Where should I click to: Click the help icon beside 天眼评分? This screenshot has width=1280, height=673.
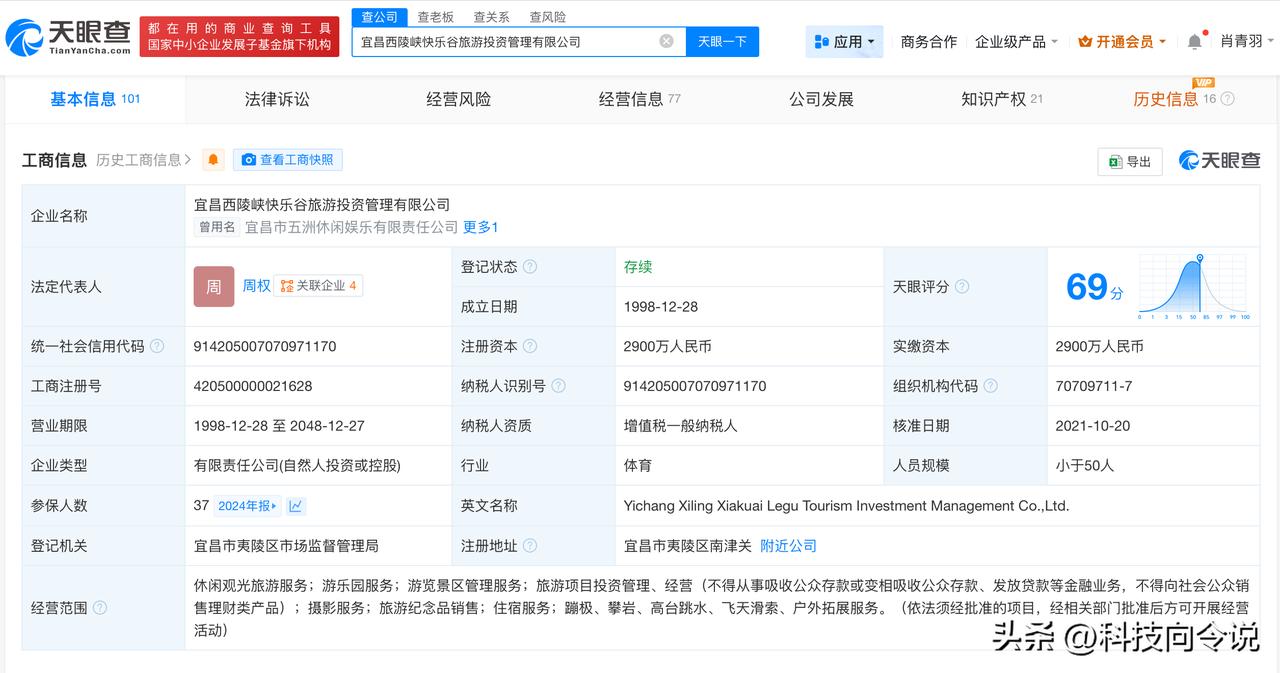point(962,287)
